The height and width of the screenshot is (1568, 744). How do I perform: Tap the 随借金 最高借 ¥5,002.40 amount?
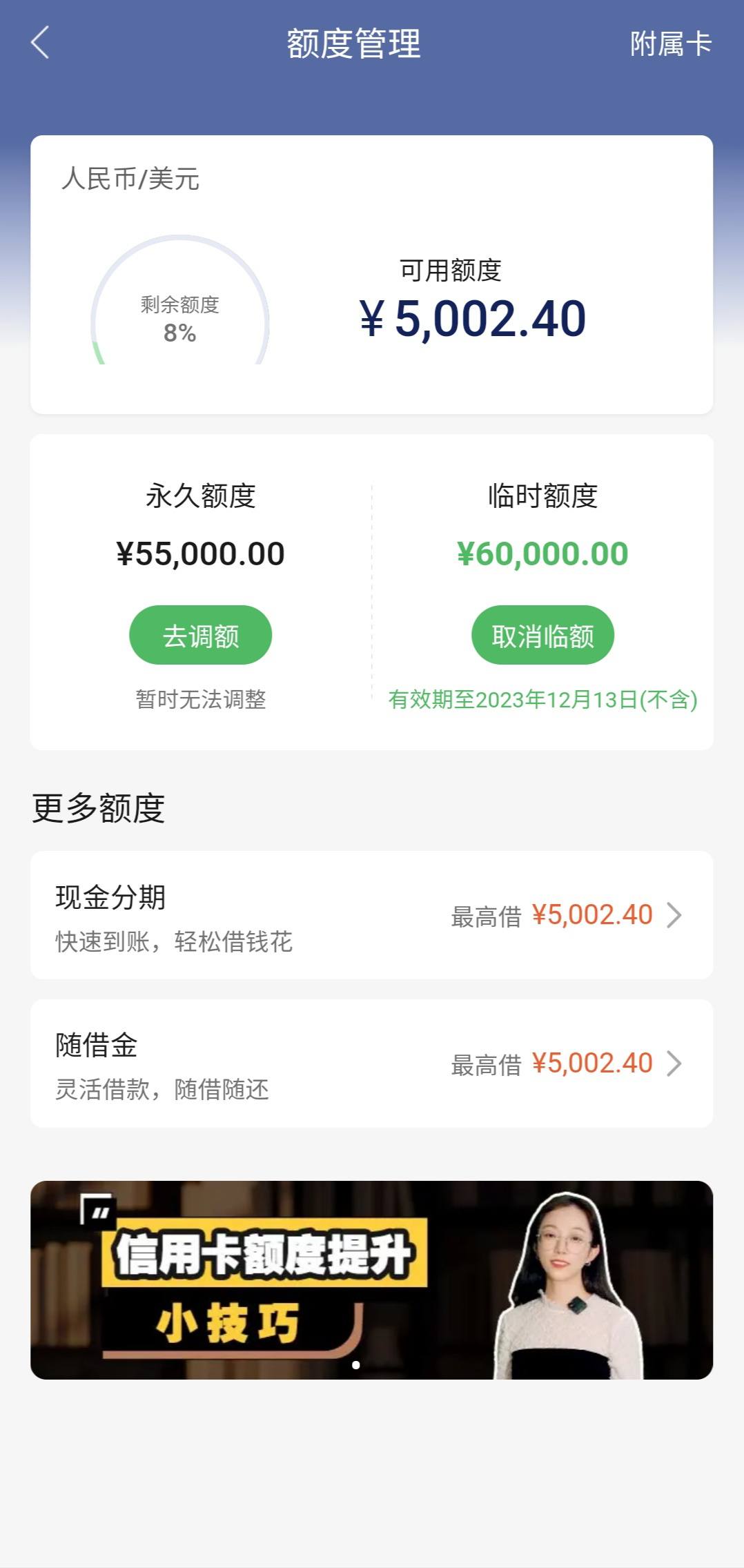pyautogui.click(x=592, y=1064)
